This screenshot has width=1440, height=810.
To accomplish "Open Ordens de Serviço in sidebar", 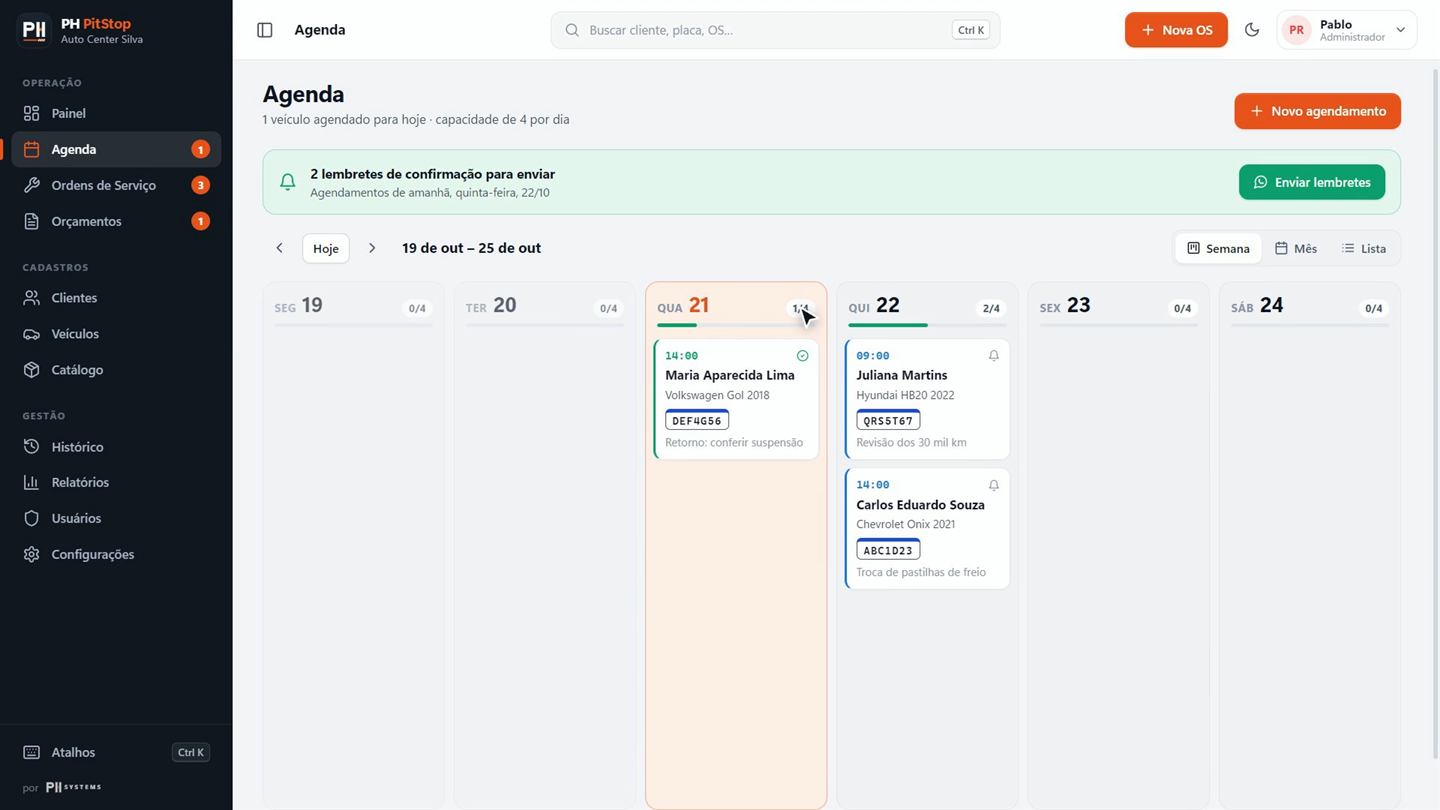I will click(x=116, y=185).
